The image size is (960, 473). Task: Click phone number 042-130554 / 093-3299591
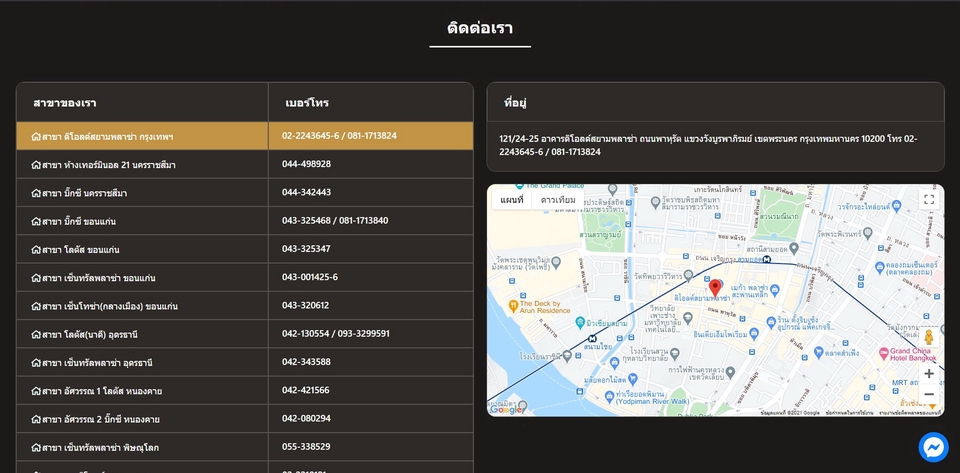tap(336, 333)
